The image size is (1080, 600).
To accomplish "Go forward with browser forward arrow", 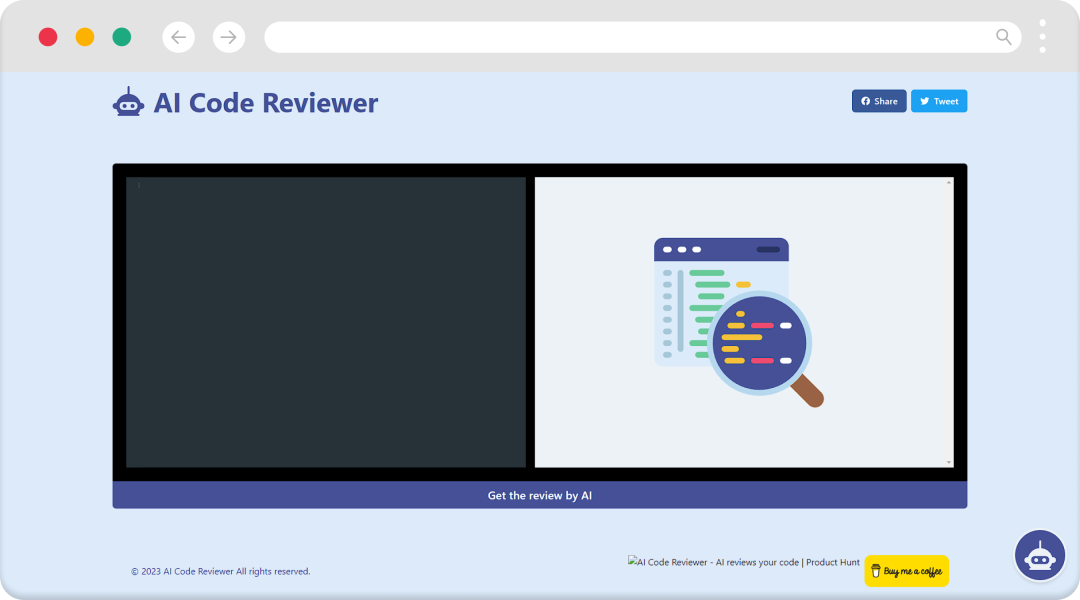I will point(229,37).
